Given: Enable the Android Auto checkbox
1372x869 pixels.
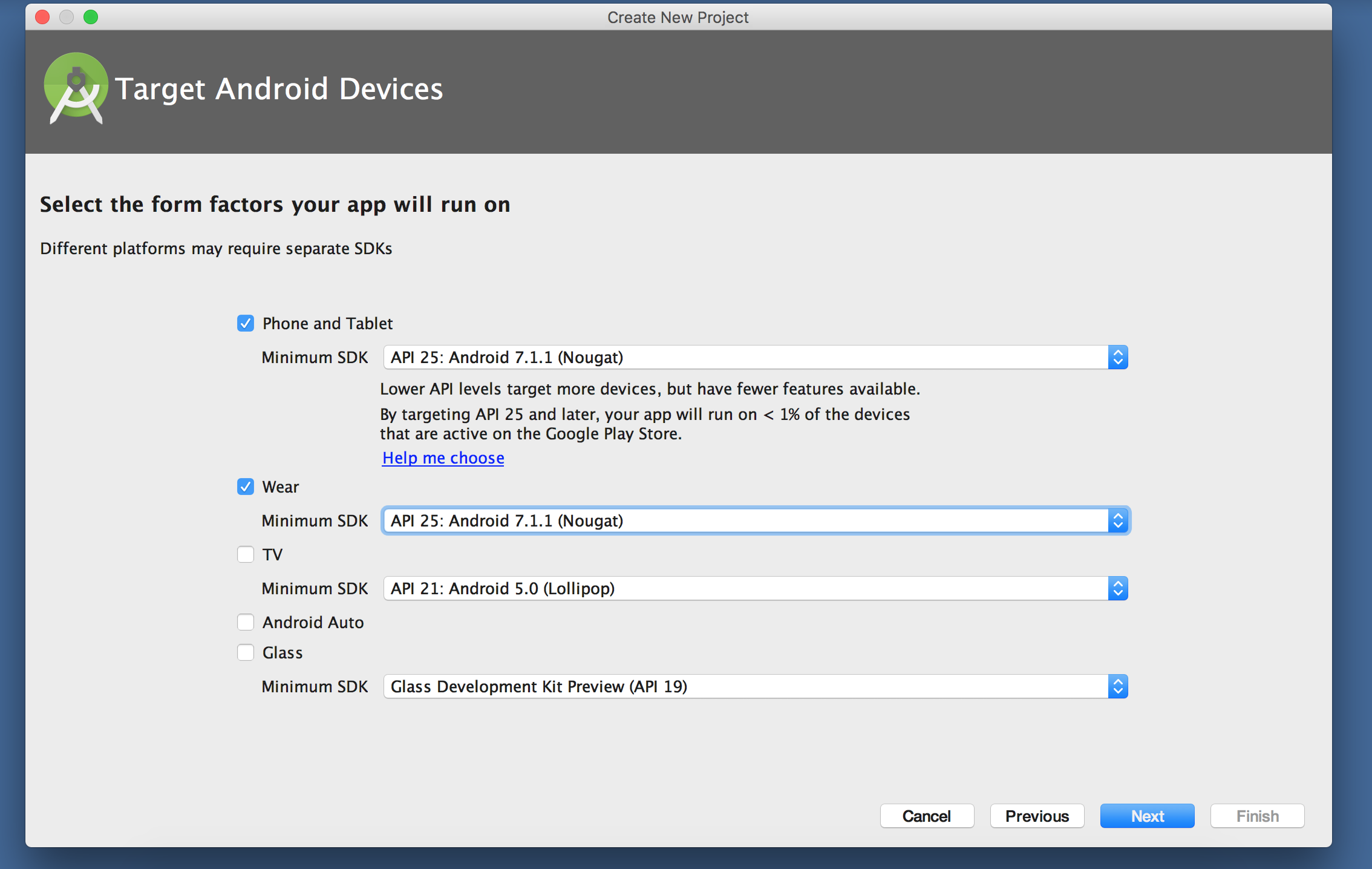Looking at the screenshot, I should 246,622.
